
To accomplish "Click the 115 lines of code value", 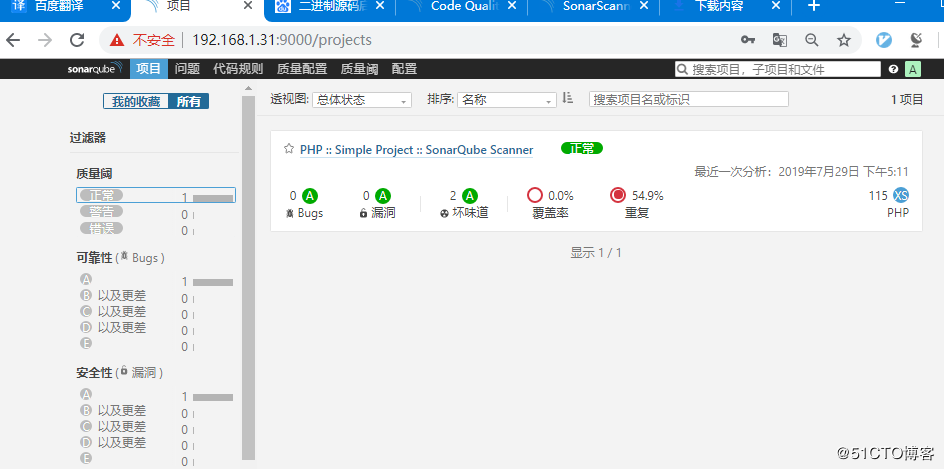I will tap(878, 196).
